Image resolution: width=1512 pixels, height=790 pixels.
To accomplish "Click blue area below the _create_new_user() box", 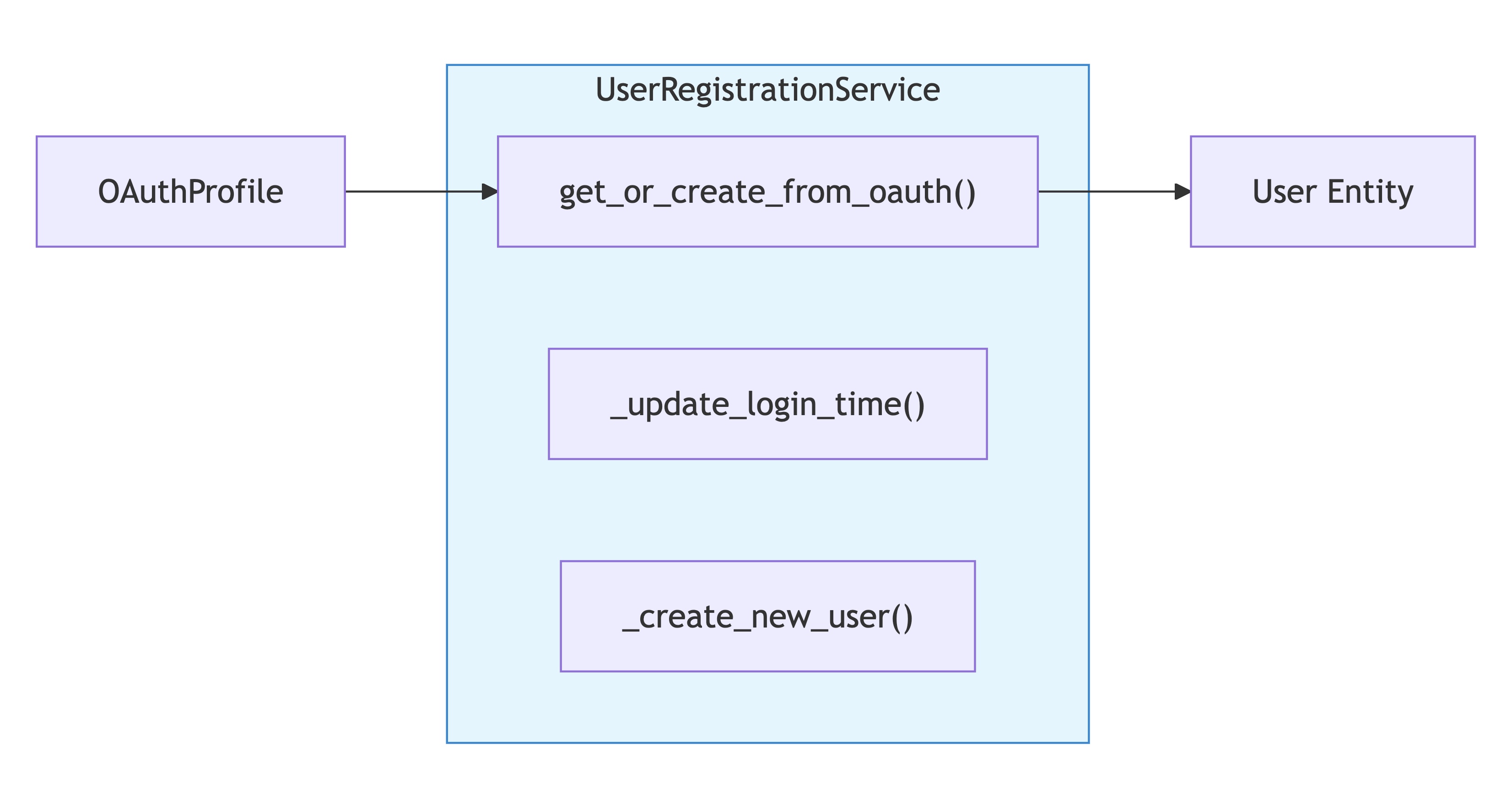I will click(767, 707).
